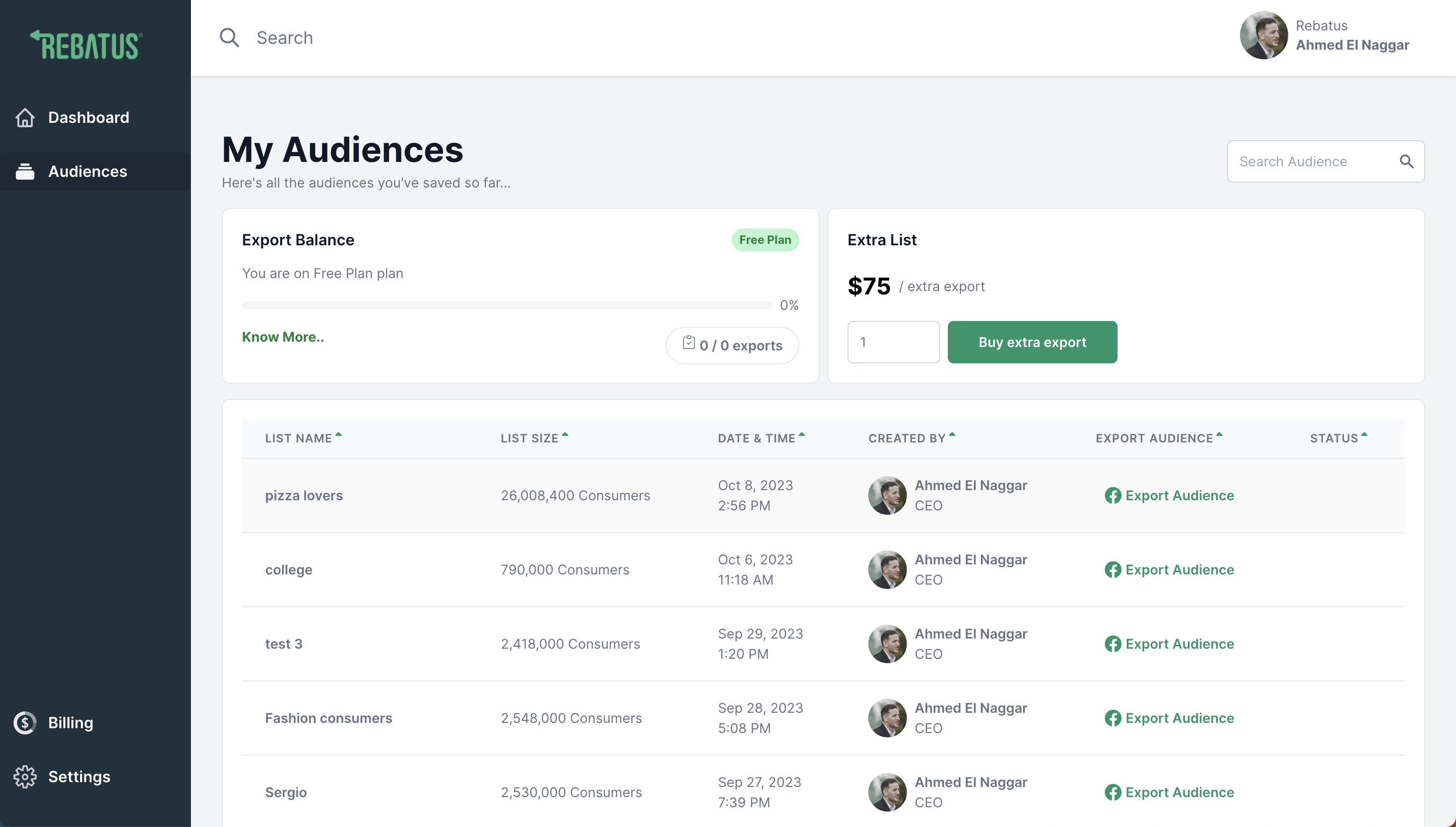Click the Rebatus logo in sidebar
This screenshot has height=827, width=1456.
[x=86, y=45]
